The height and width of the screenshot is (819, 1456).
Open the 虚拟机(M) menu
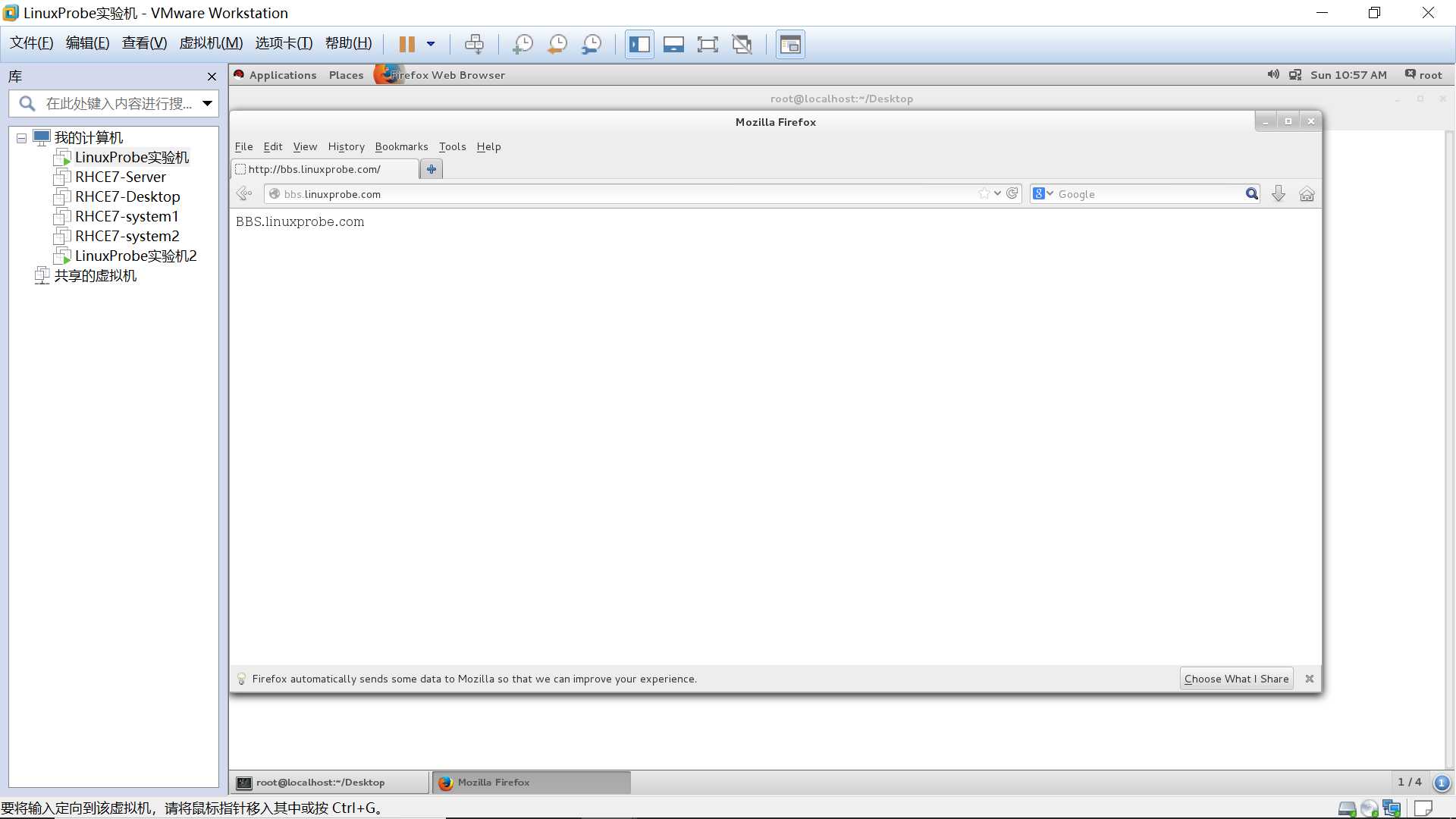coord(211,43)
